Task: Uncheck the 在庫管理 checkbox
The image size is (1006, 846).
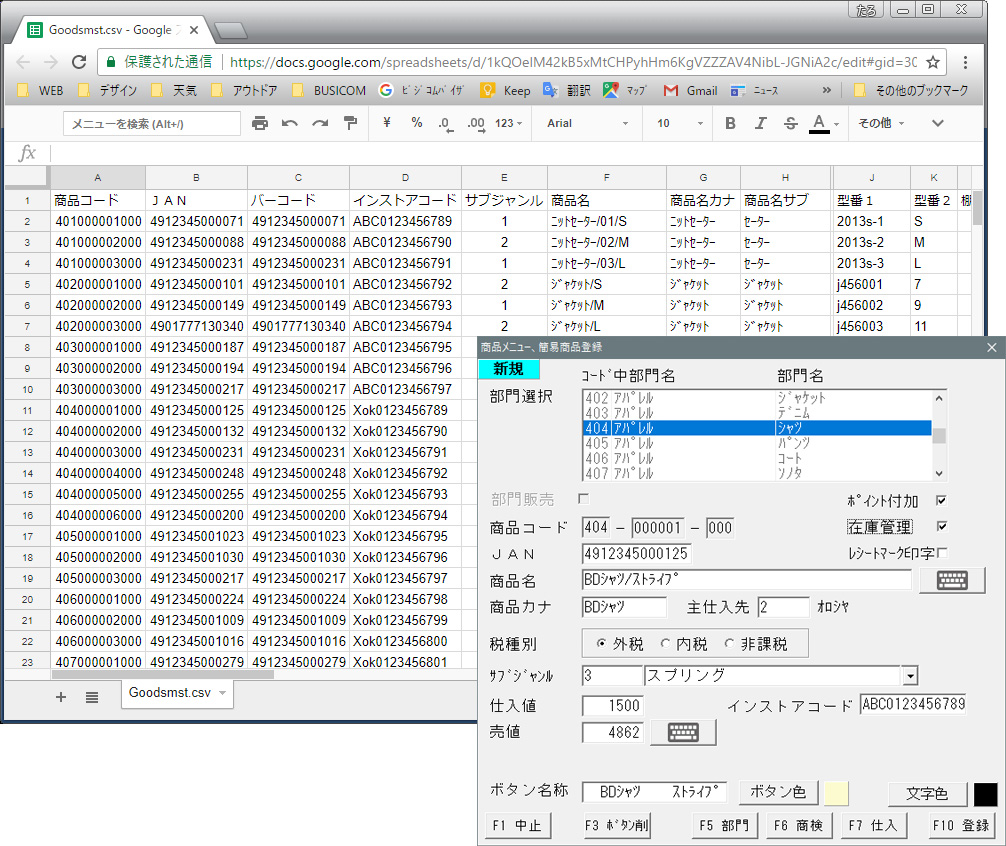Action: pyautogui.click(x=941, y=526)
